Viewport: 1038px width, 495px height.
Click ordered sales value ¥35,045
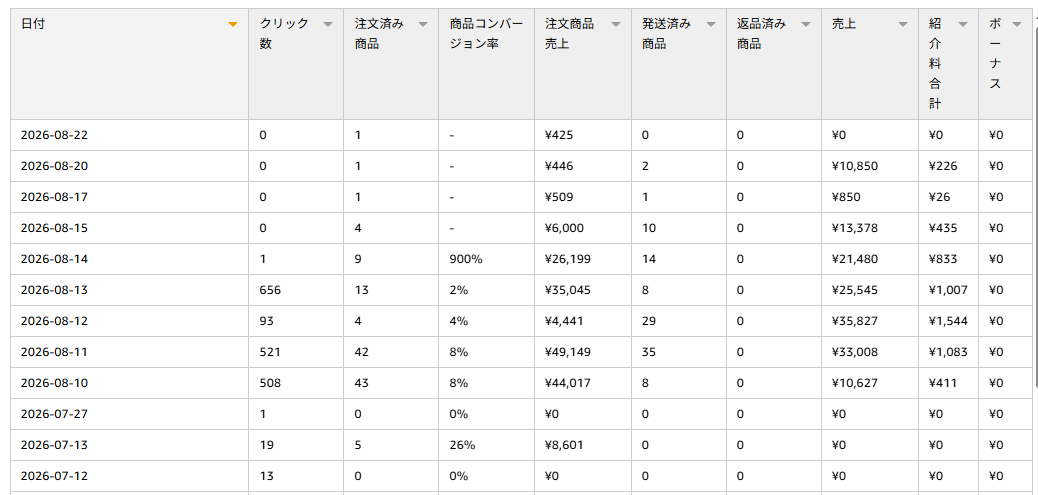(x=568, y=290)
